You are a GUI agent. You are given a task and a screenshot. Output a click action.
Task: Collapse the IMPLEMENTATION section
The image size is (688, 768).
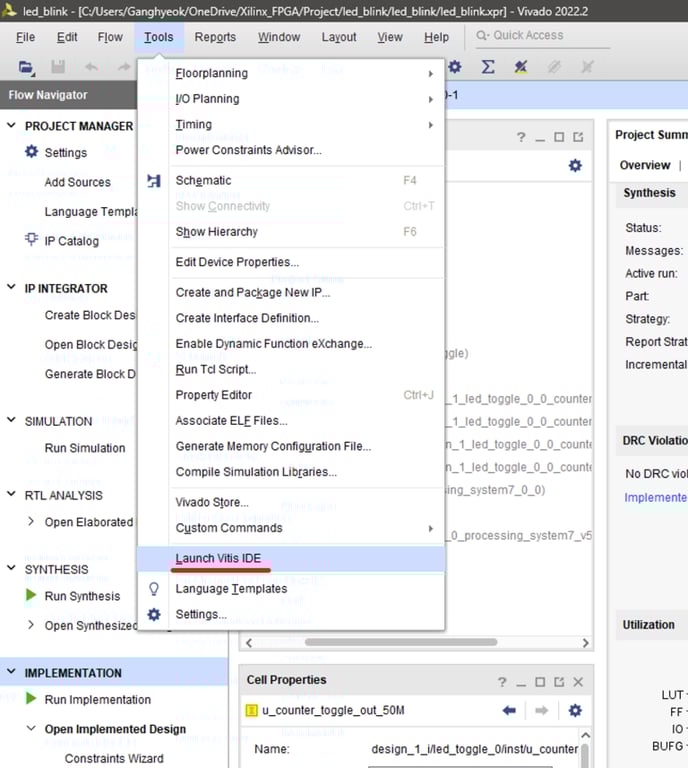pos(11,672)
